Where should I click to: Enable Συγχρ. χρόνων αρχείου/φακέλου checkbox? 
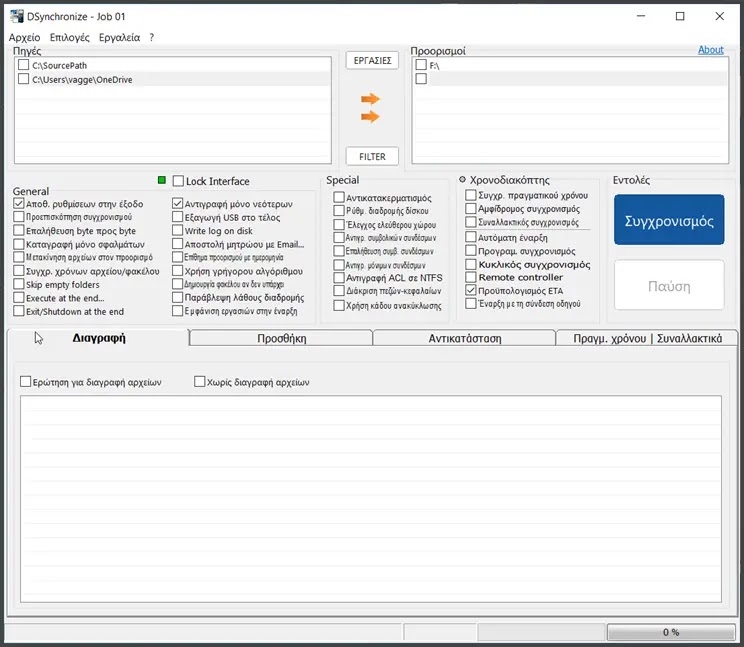(x=19, y=271)
